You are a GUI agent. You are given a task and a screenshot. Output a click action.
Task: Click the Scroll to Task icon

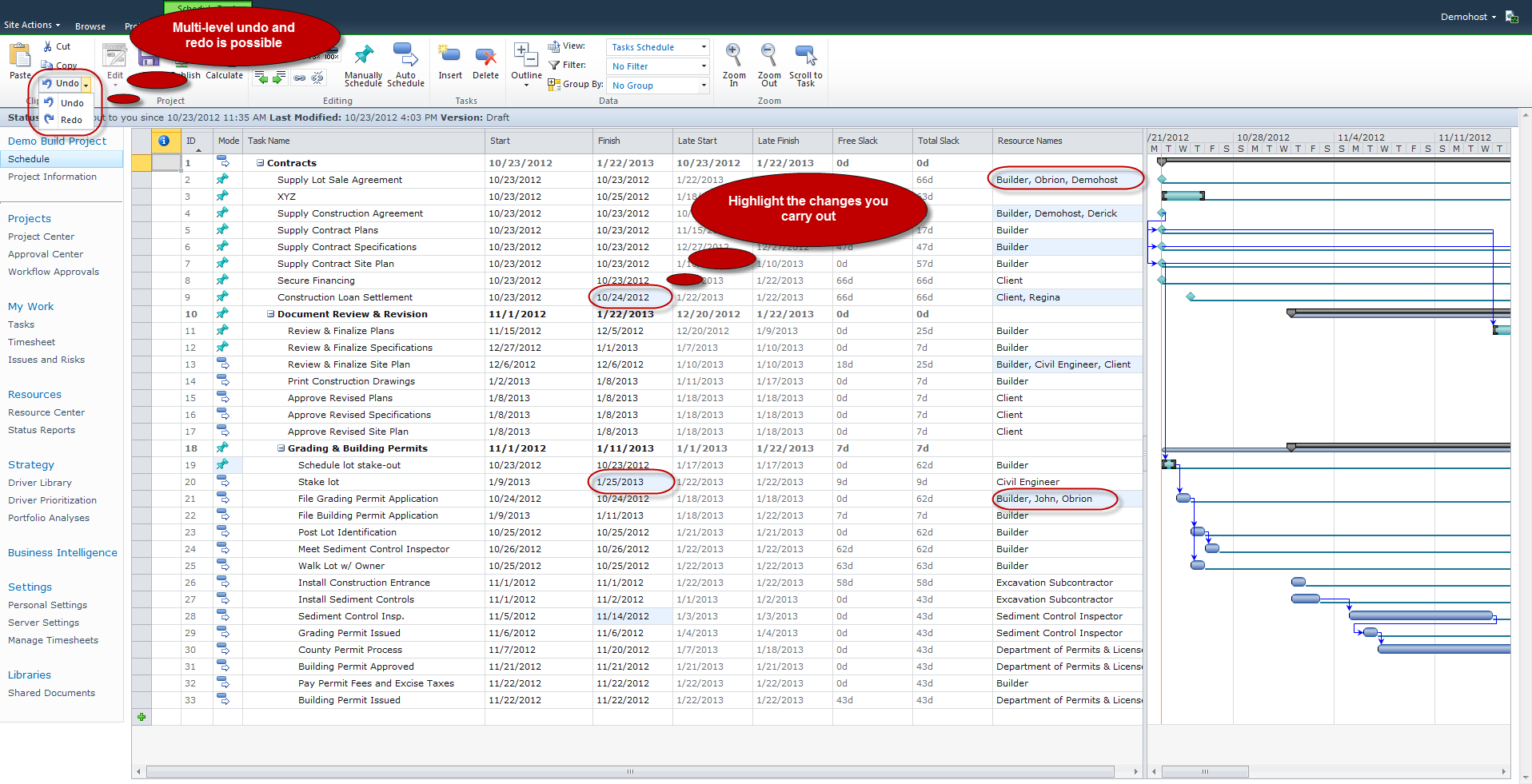805,55
